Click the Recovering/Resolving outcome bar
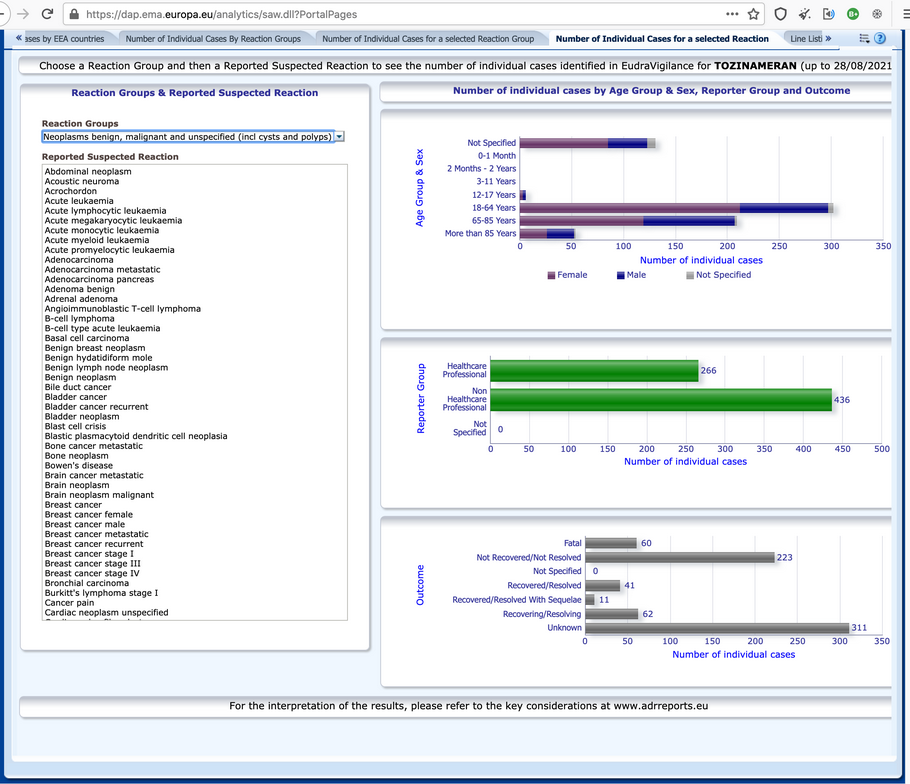This screenshot has width=910, height=784. click(612, 614)
